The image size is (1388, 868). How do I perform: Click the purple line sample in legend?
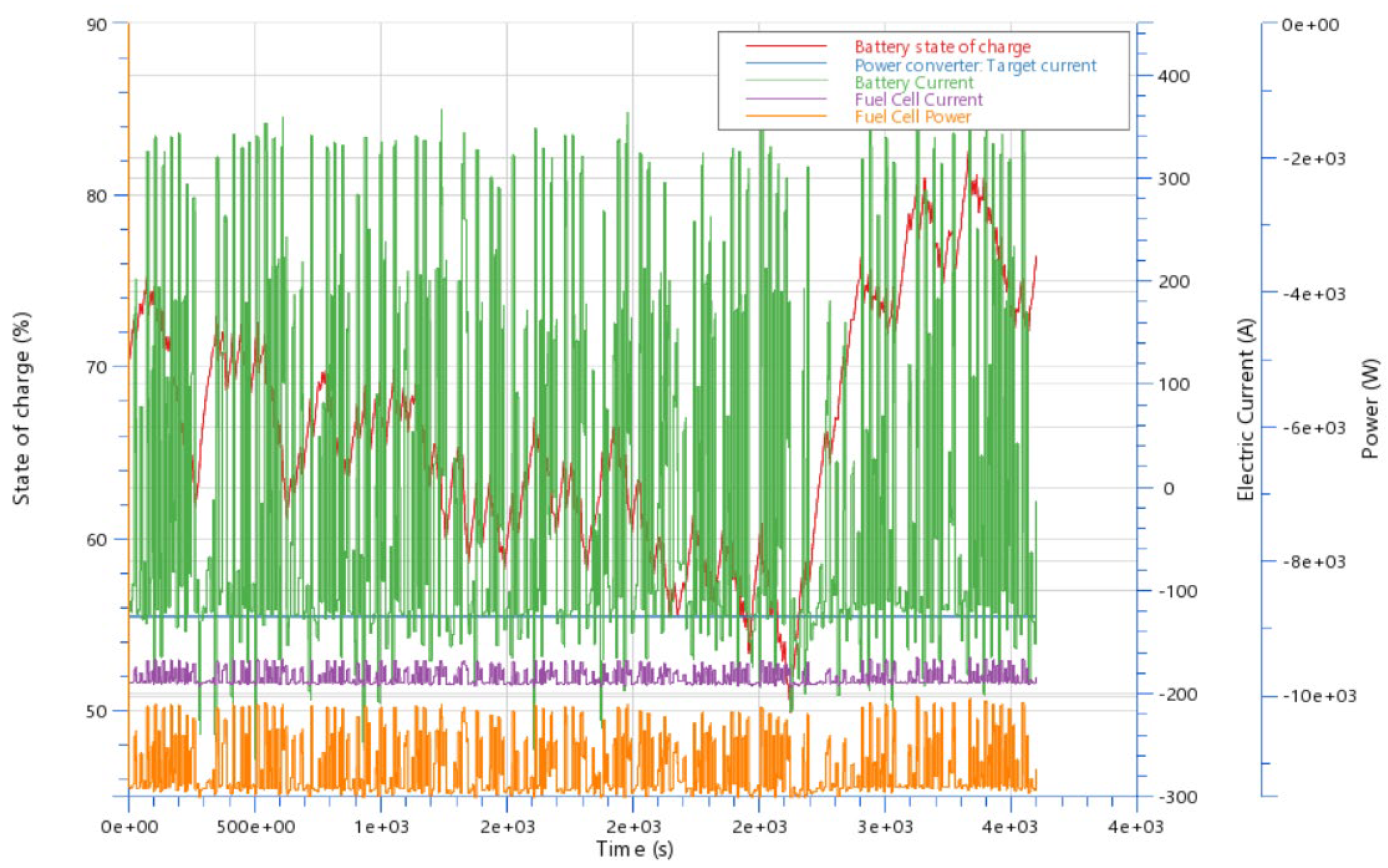(786, 99)
